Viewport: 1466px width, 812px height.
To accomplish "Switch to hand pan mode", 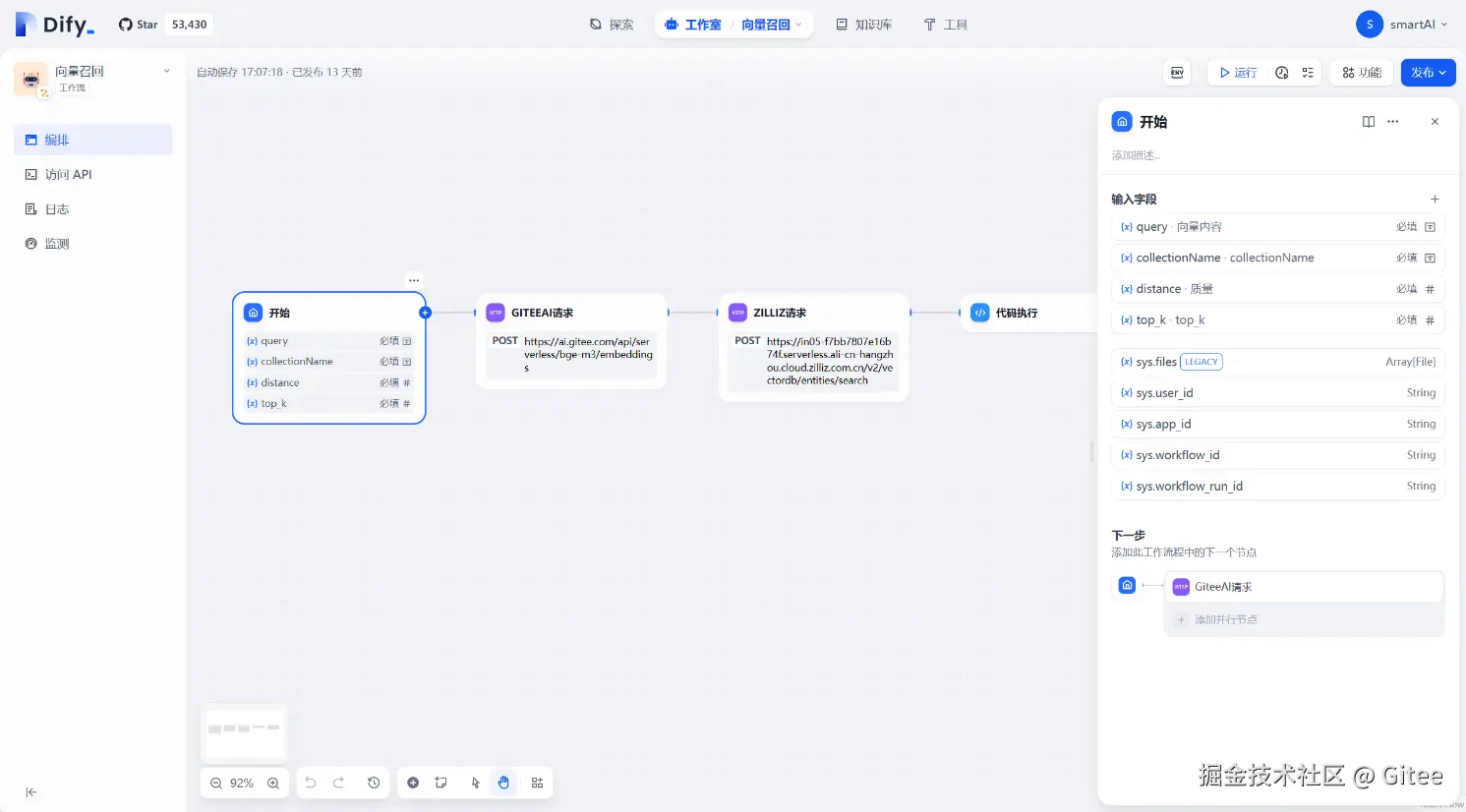I will pos(503,783).
